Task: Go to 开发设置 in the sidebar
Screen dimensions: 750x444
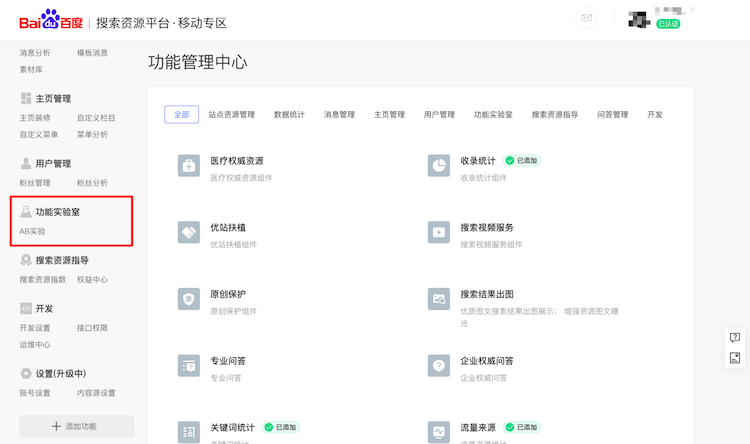Action: pos(35,328)
